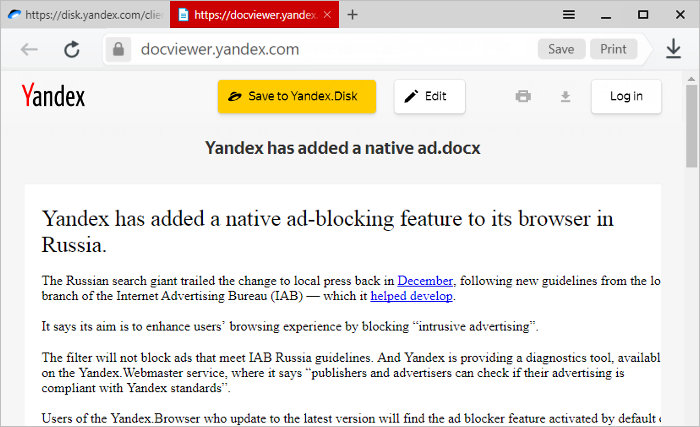Screen dimensions: 700x427
Task: Open the helped develop link
Action: tap(411, 296)
